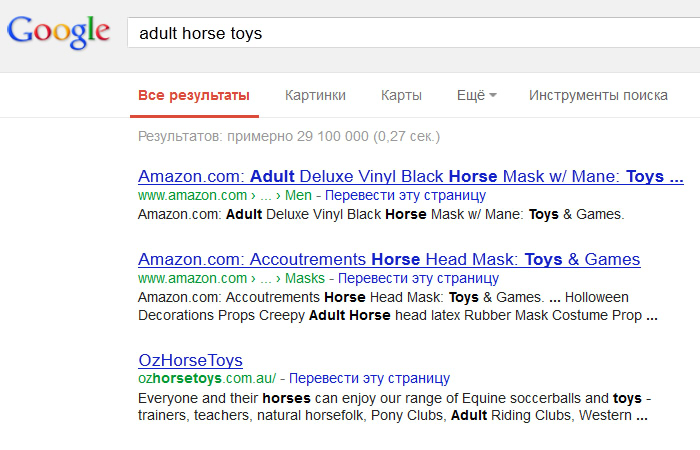Click ozhorsetoys.com.au green URL

click(x=208, y=380)
